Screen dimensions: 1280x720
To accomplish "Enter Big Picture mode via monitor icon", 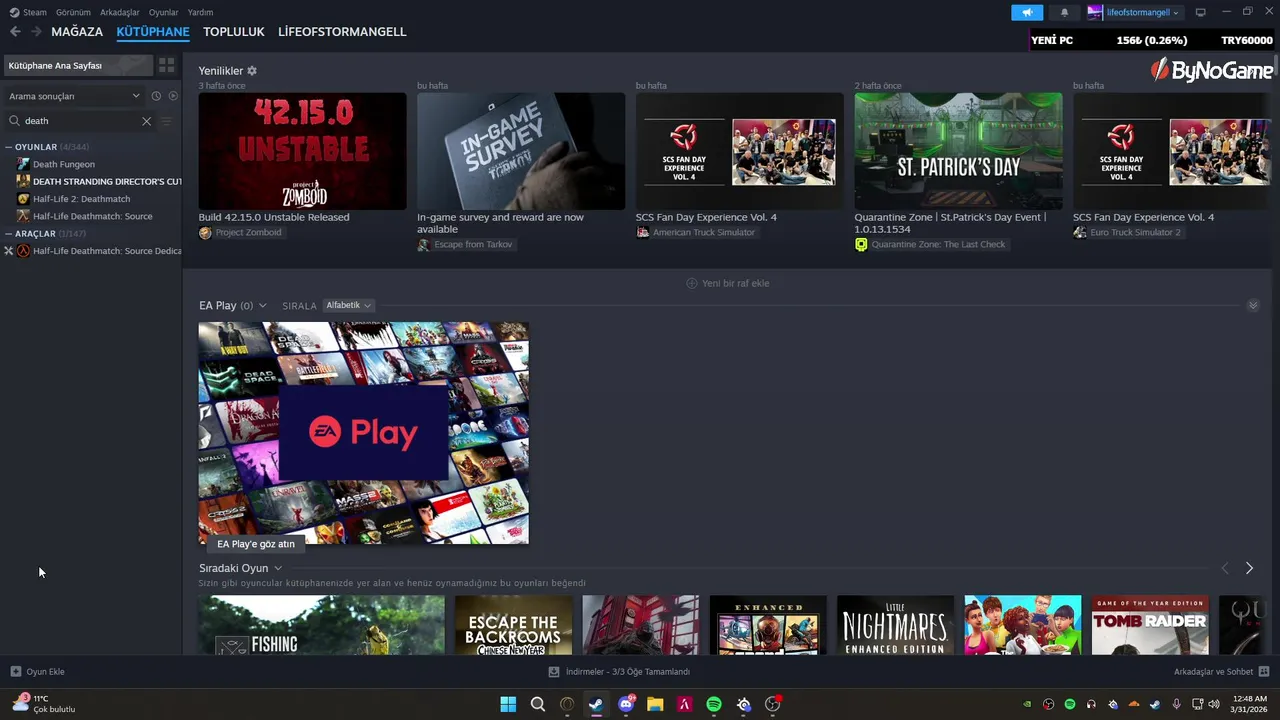I will [1200, 12].
